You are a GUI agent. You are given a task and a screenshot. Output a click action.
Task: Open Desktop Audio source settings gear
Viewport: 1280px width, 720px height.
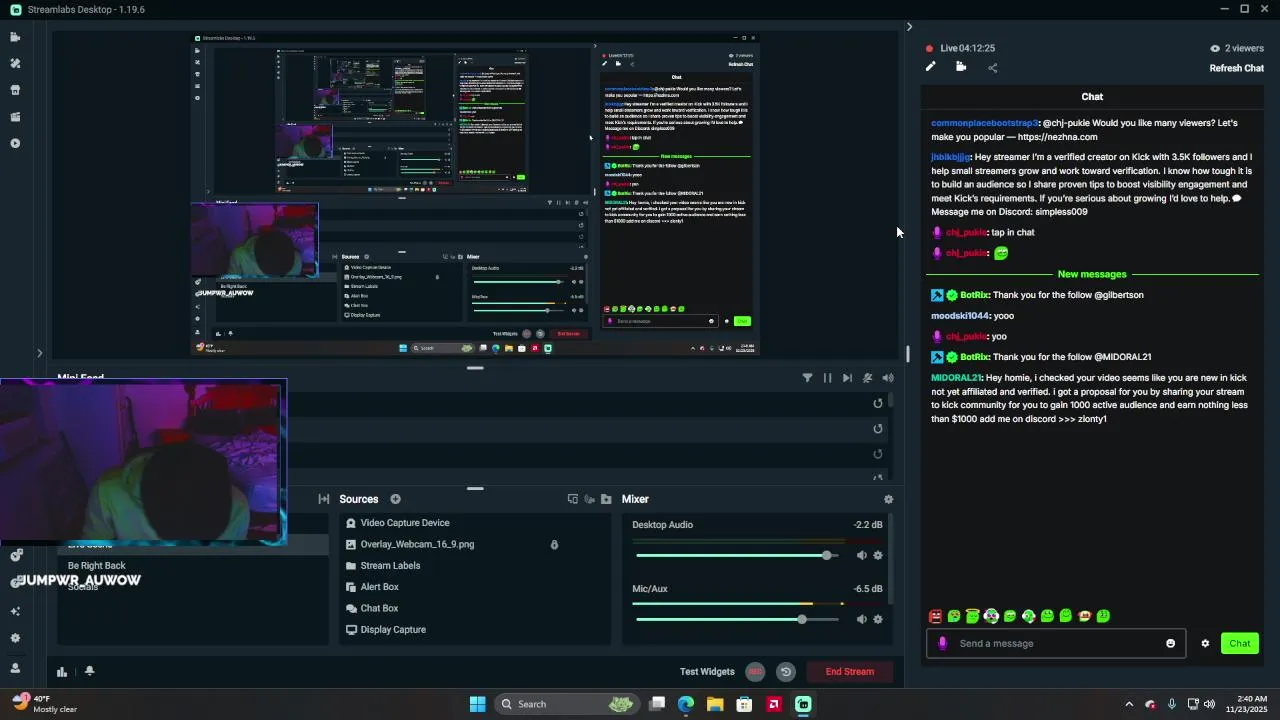[878, 555]
